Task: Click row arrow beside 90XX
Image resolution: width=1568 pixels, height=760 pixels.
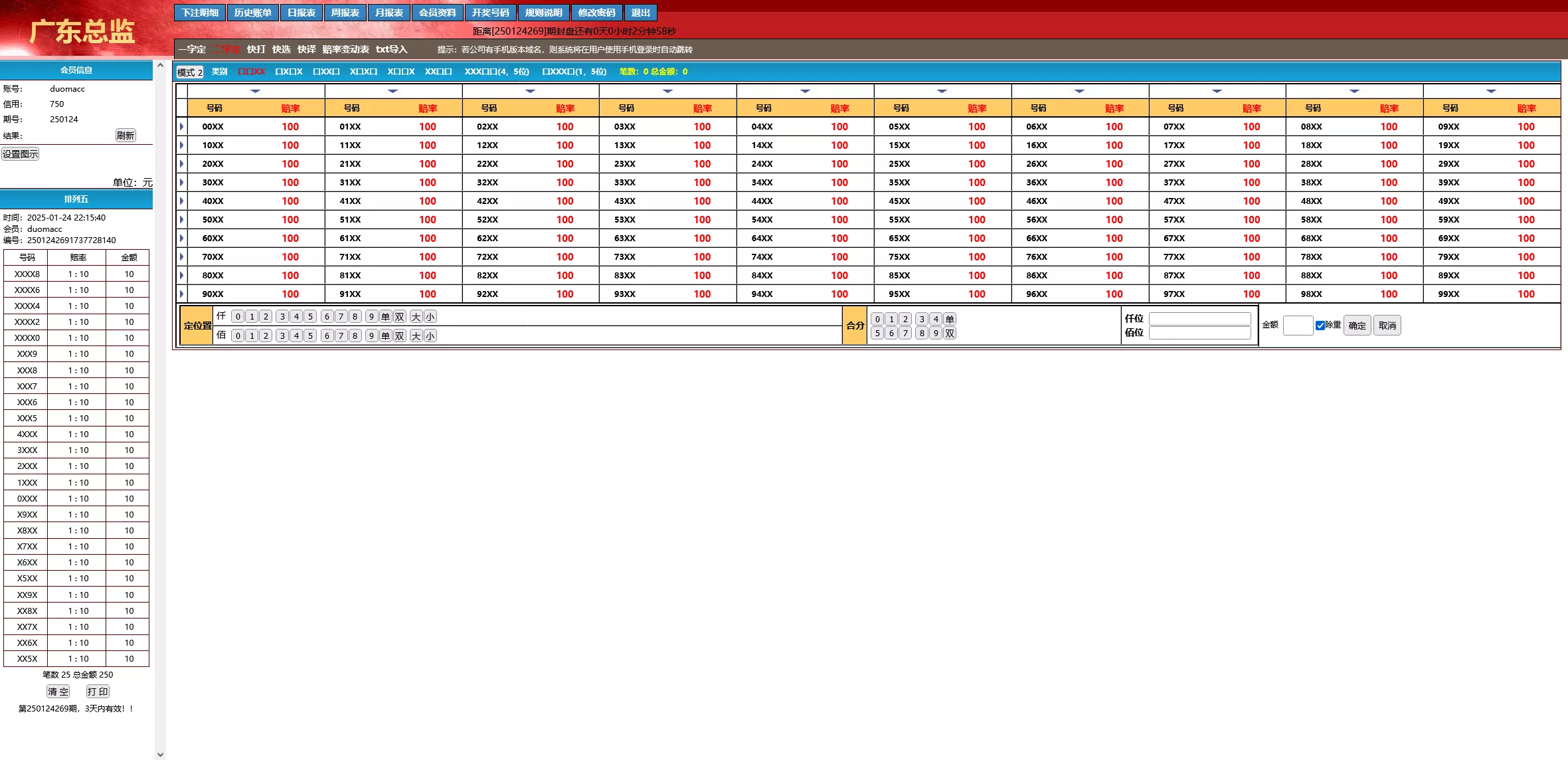Action: click(x=181, y=294)
